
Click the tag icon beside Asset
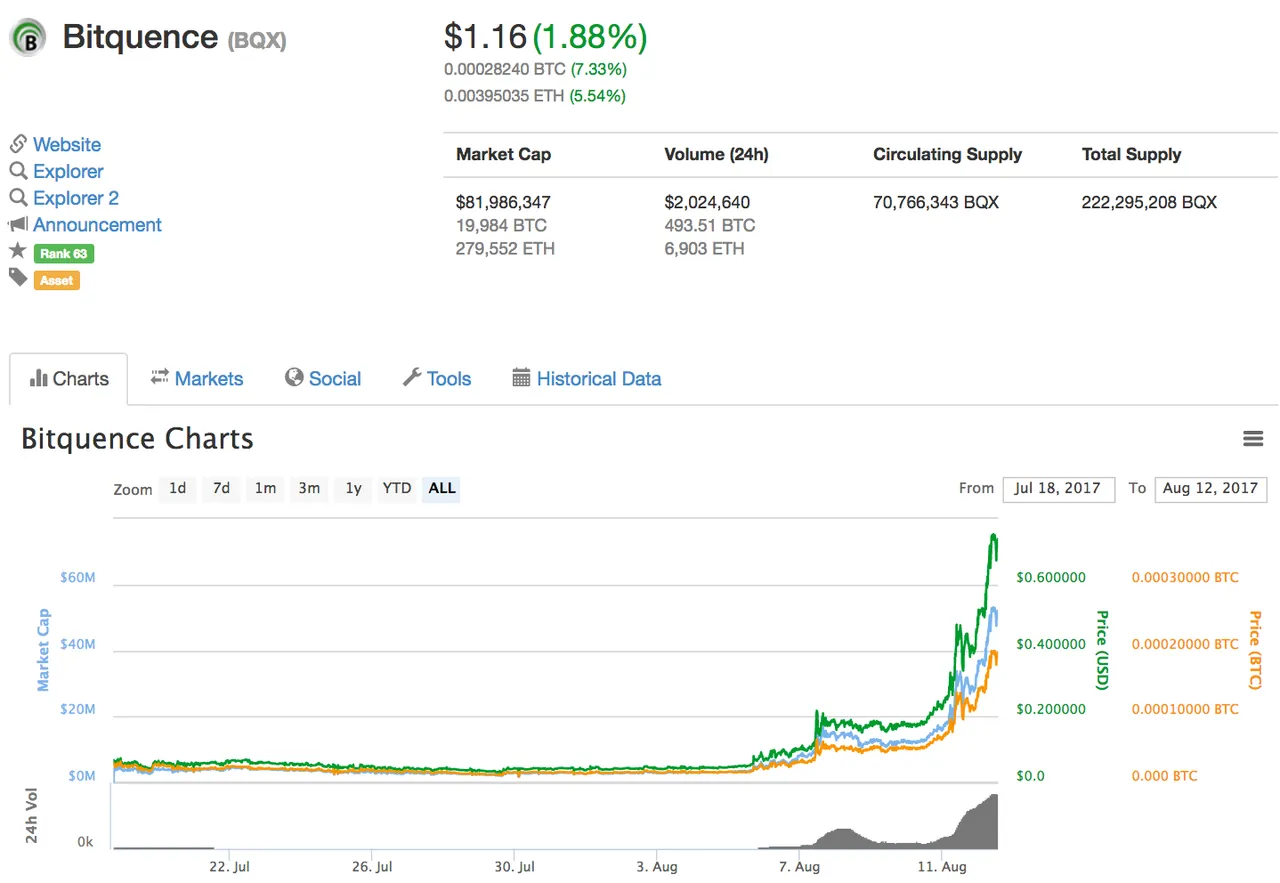coord(18,277)
